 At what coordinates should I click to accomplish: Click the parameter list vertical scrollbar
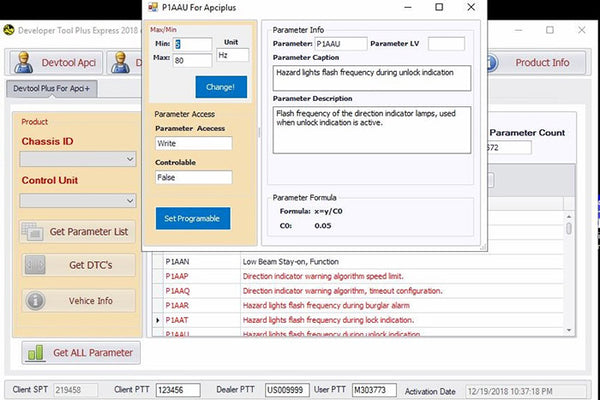(x=569, y=280)
